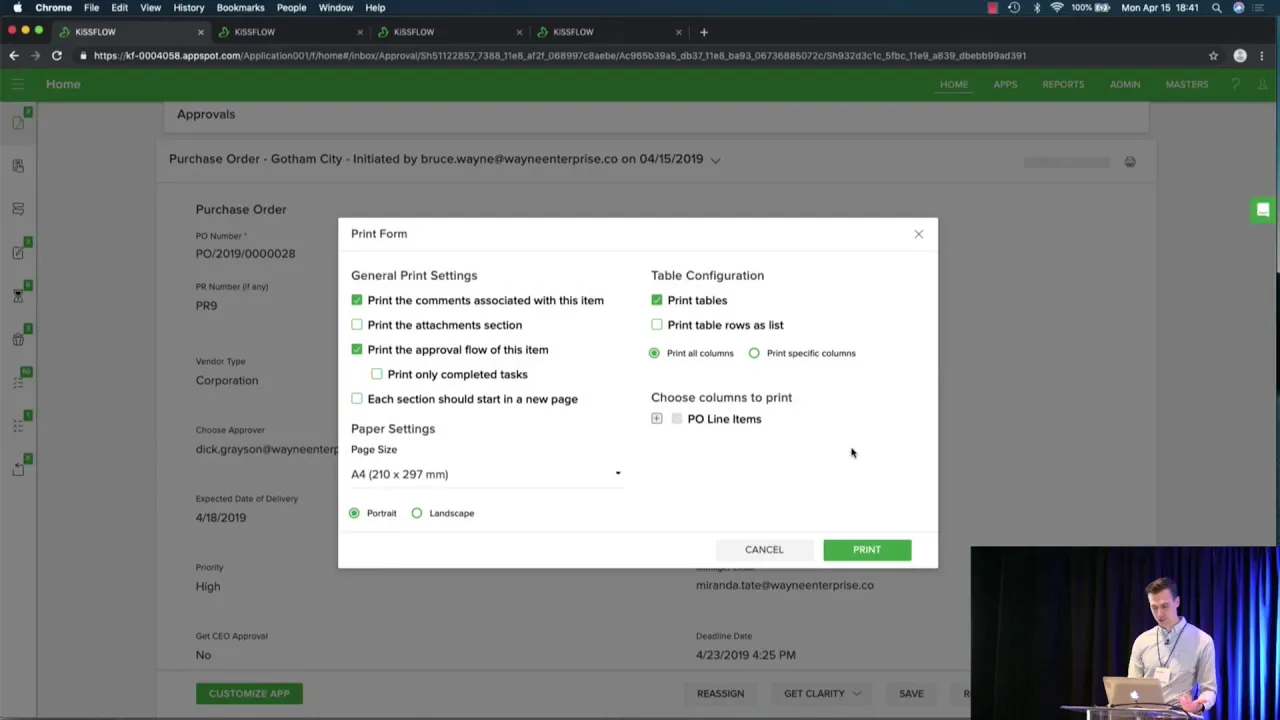Open the People menu

coord(291,8)
